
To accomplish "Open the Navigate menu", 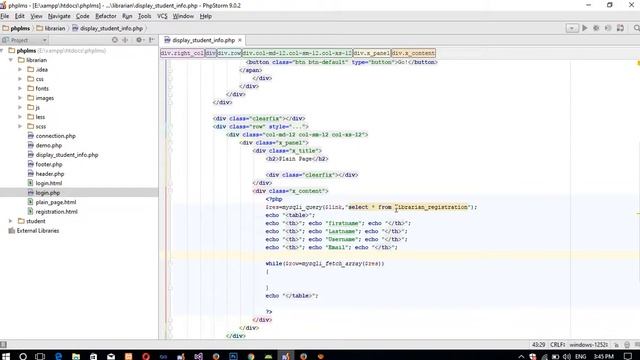I will (59, 16).
